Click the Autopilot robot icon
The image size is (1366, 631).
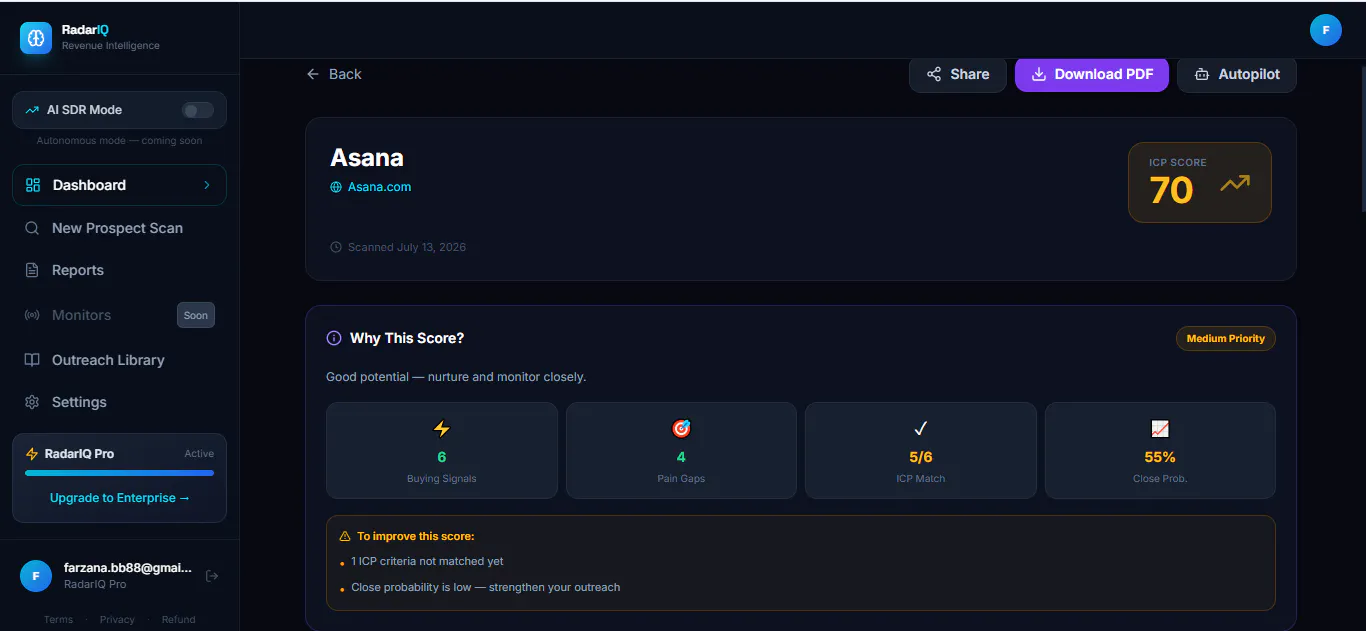[x=1202, y=74]
